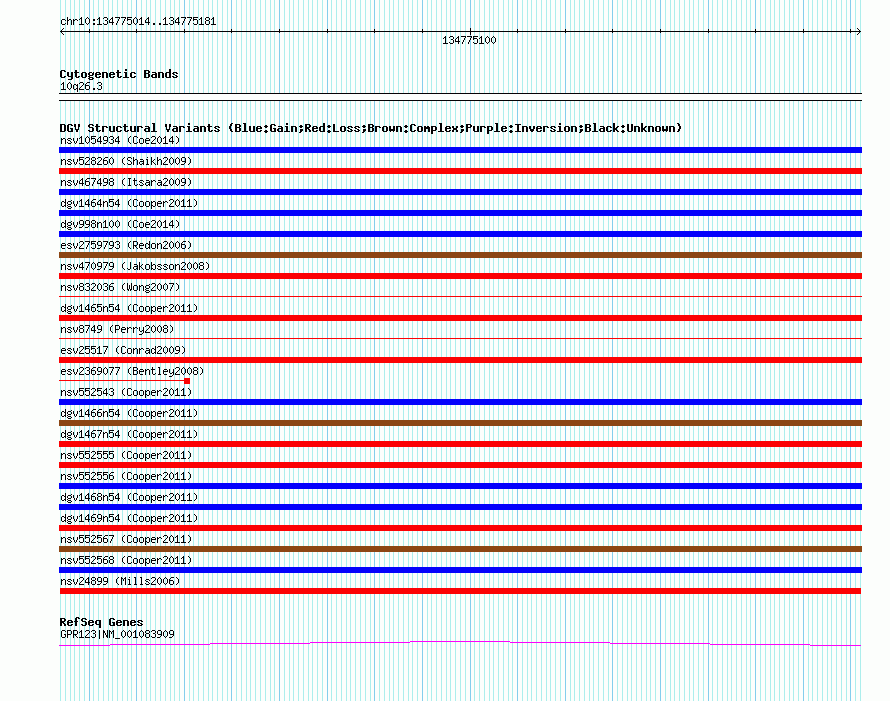Open variant esv2369077 (Bentley2008) label
The height and width of the screenshot is (701, 890).
point(132,371)
